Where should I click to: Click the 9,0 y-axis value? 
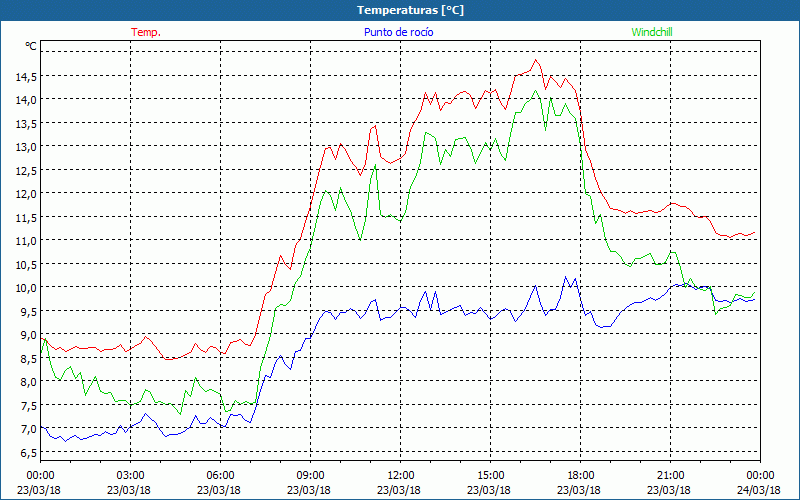[x=29, y=335]
